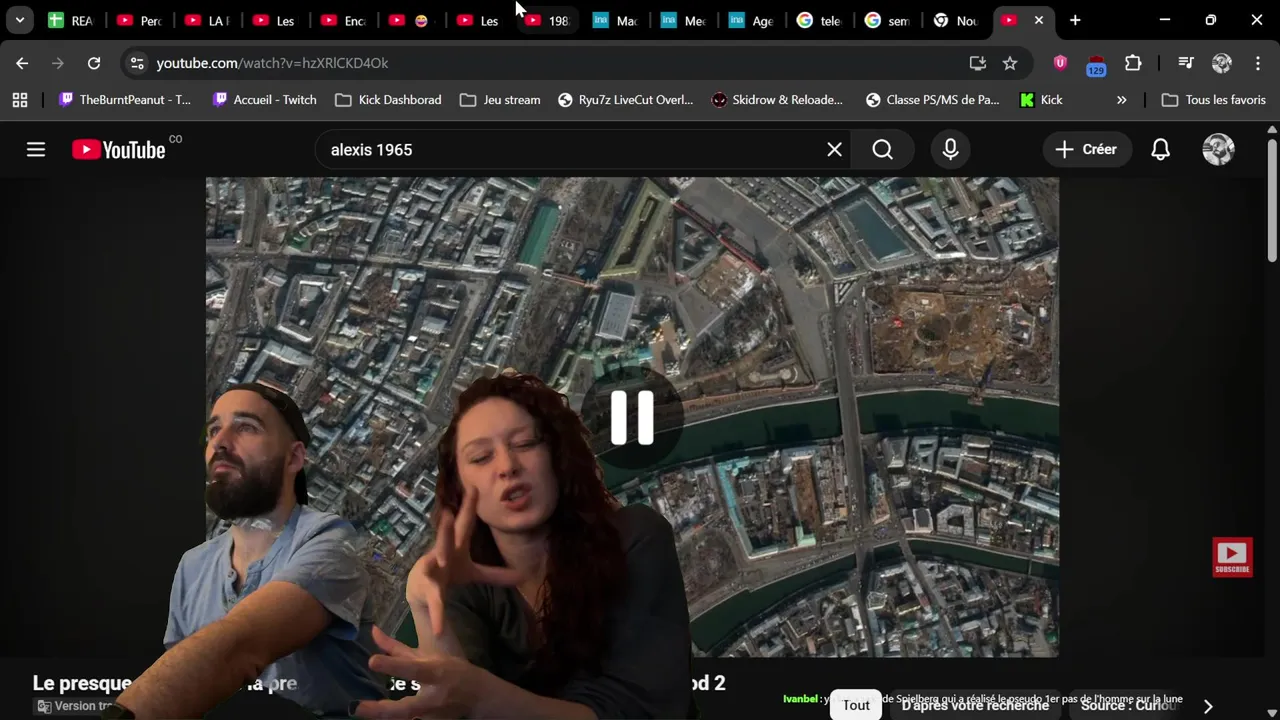Screen dimensions: 1280x720
Task: Open the media control playlist icon
Action: pos(1186,63)
